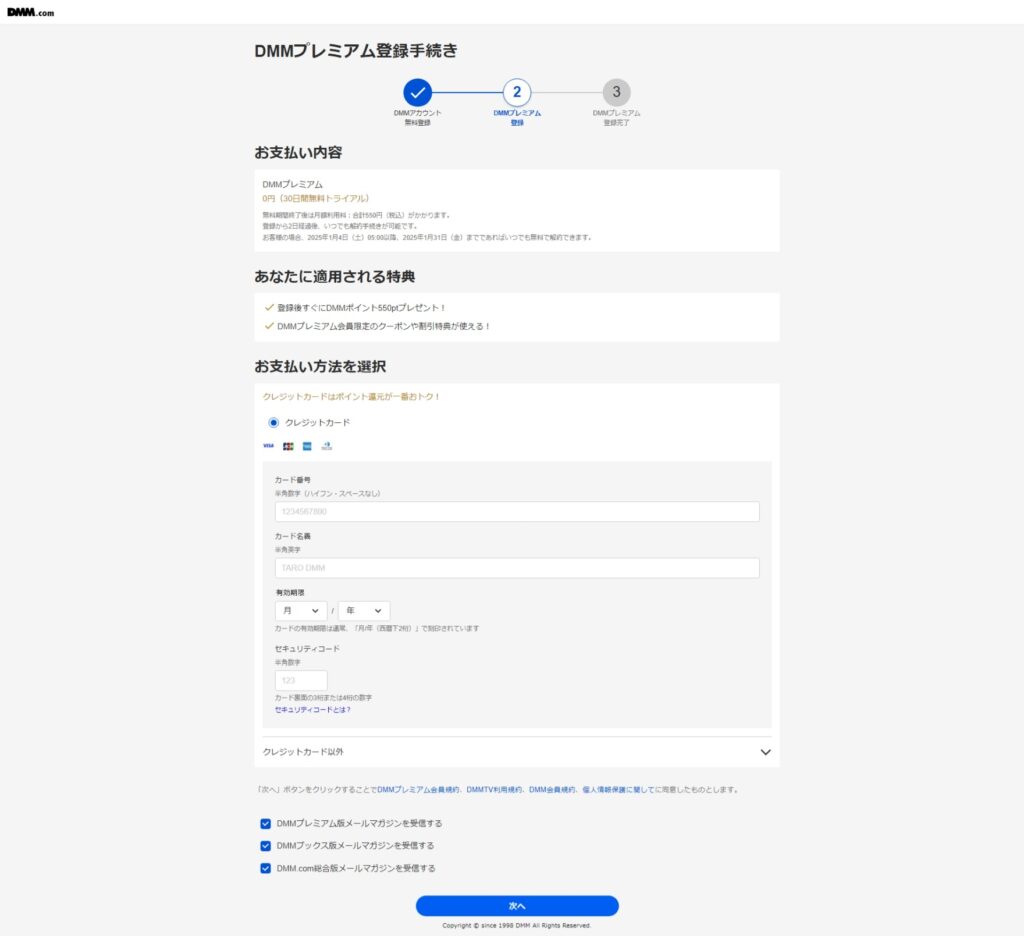Click the Copyright since 1998 DMM footer text
Image resolution: width=1024 pixels, height=936 pixels.
coord(517,926)
